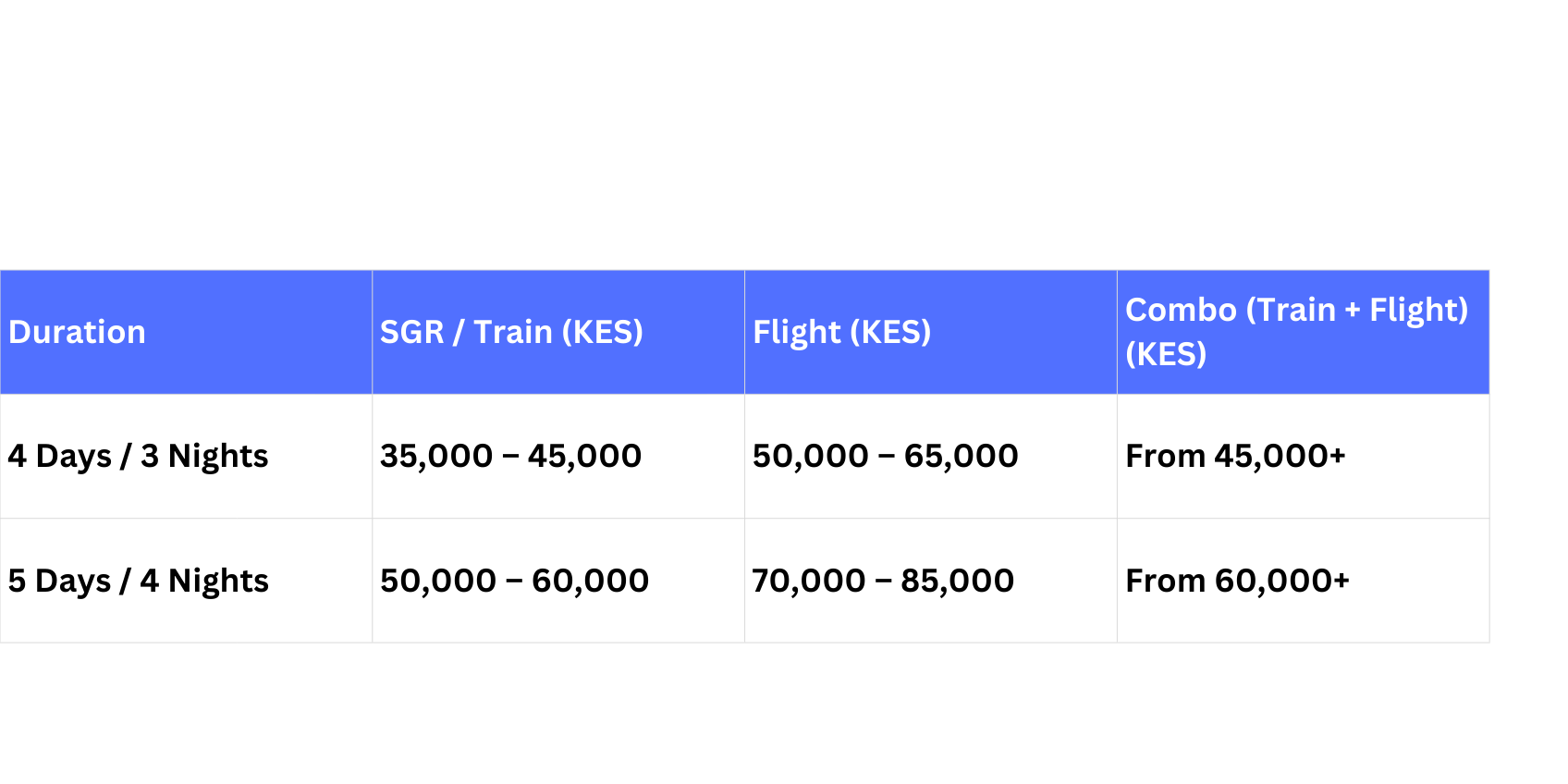Click the word "Nights" in the 4 Days row
The height and width of the screenshot is (784, 1568).
click(x=218, y=456)
